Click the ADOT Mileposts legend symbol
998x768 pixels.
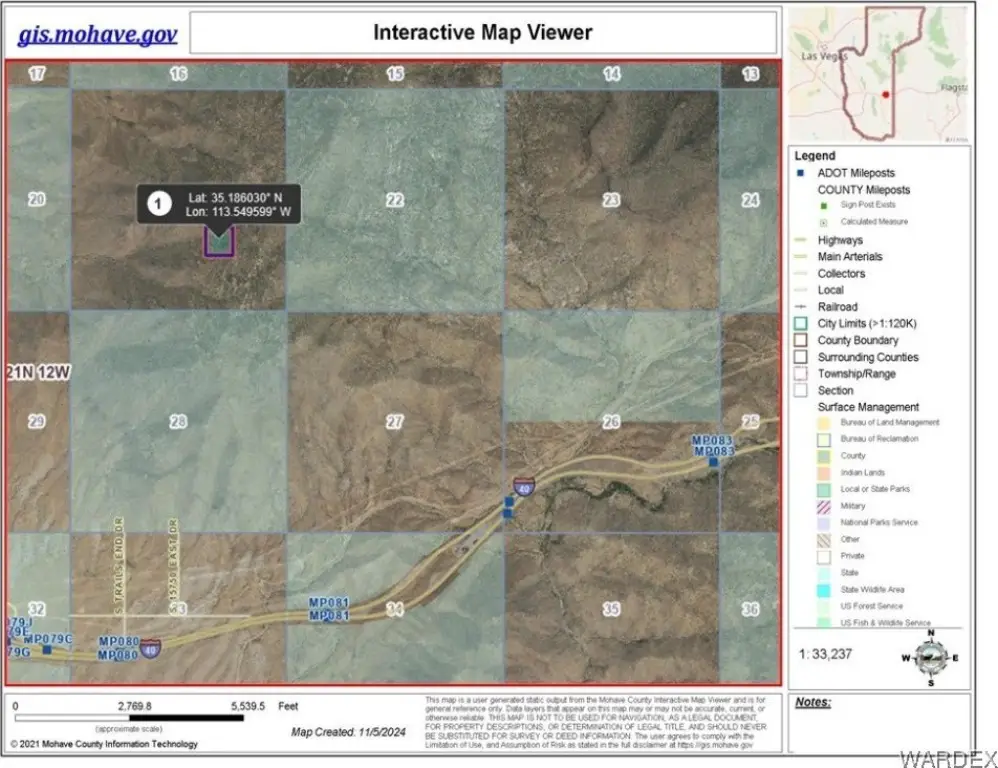pyautogui.click(x=801, y=173)
